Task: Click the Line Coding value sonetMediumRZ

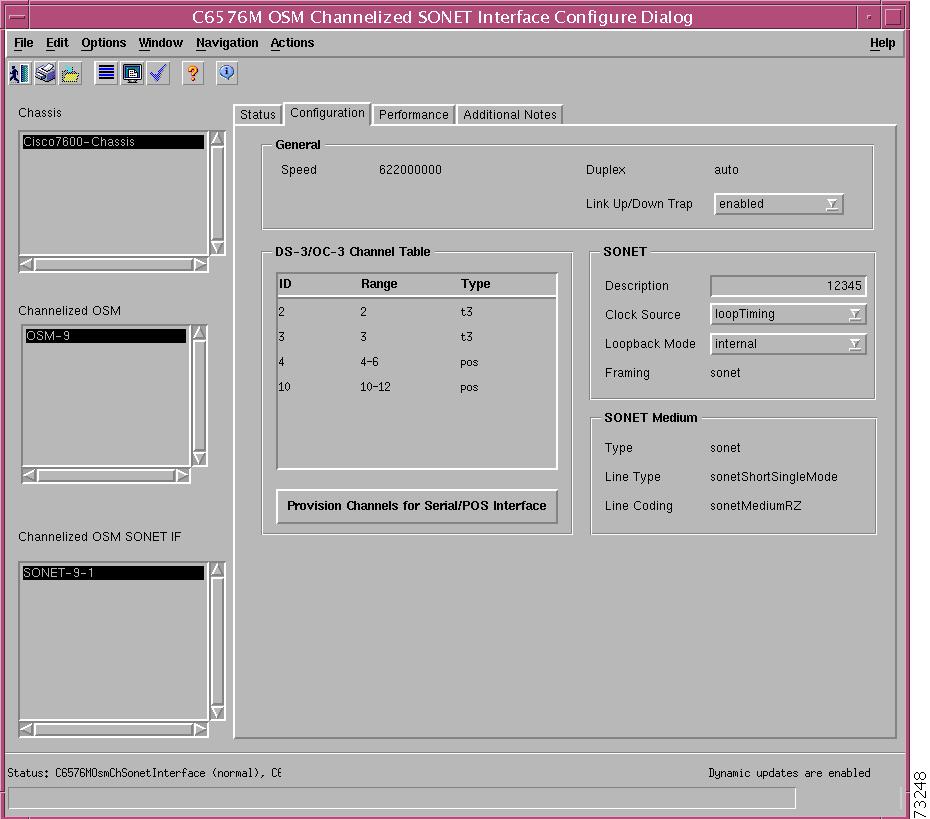Action: coord(756,506)
